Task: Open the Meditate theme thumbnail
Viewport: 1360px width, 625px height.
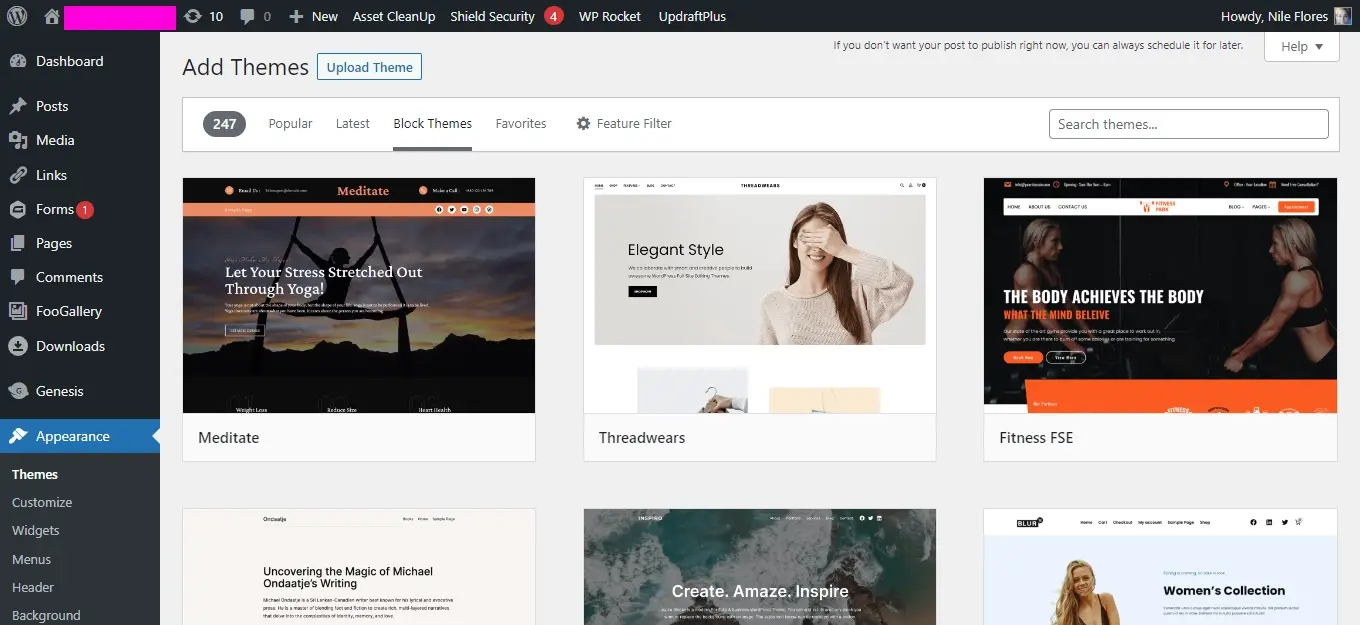Action: coord(359,296)
